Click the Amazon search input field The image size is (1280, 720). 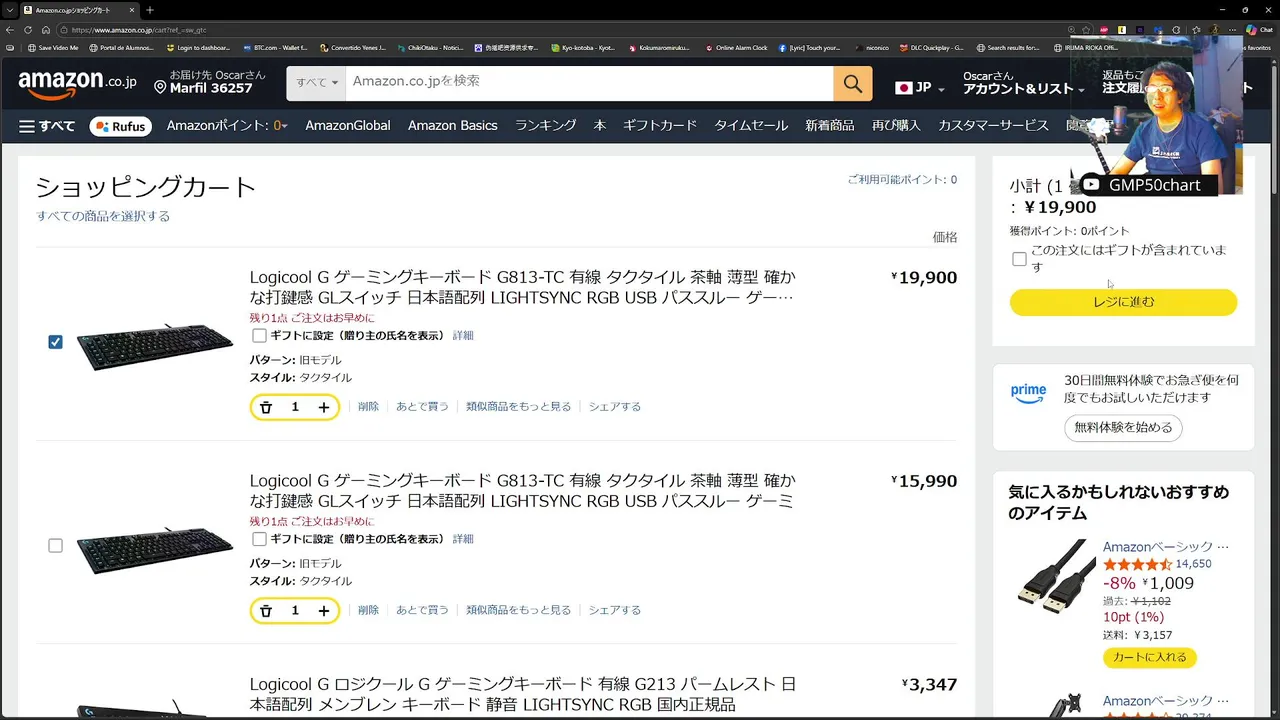(589, 84)
